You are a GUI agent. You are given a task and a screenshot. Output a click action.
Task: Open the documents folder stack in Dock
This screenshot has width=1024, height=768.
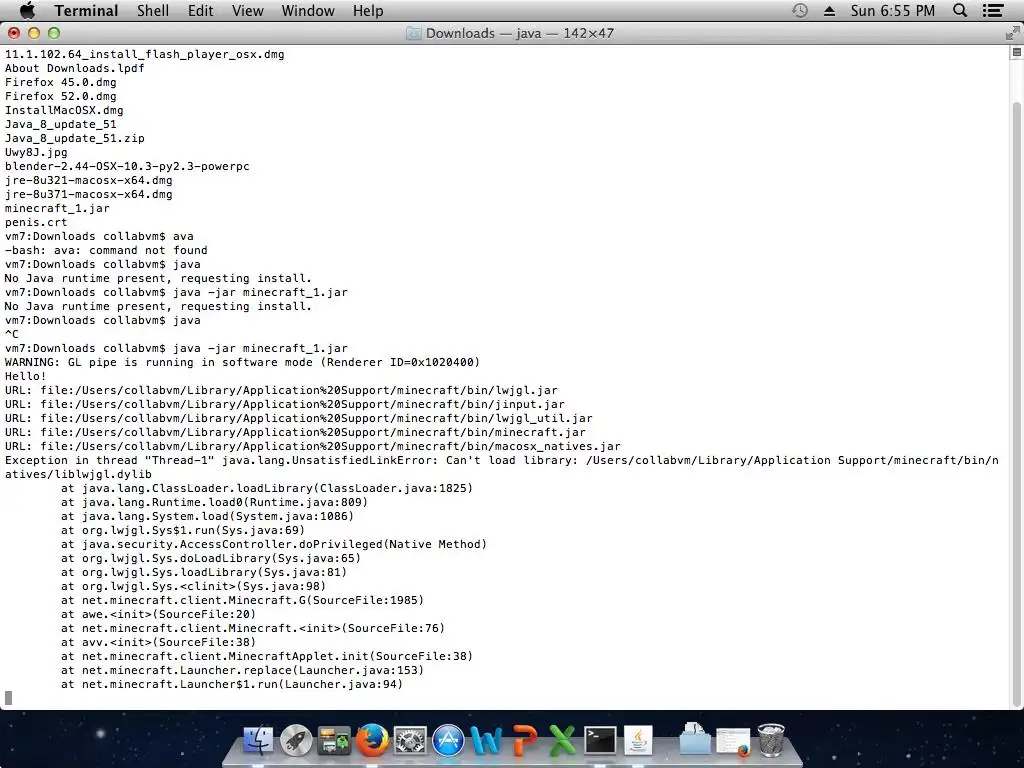click(694, 739)
